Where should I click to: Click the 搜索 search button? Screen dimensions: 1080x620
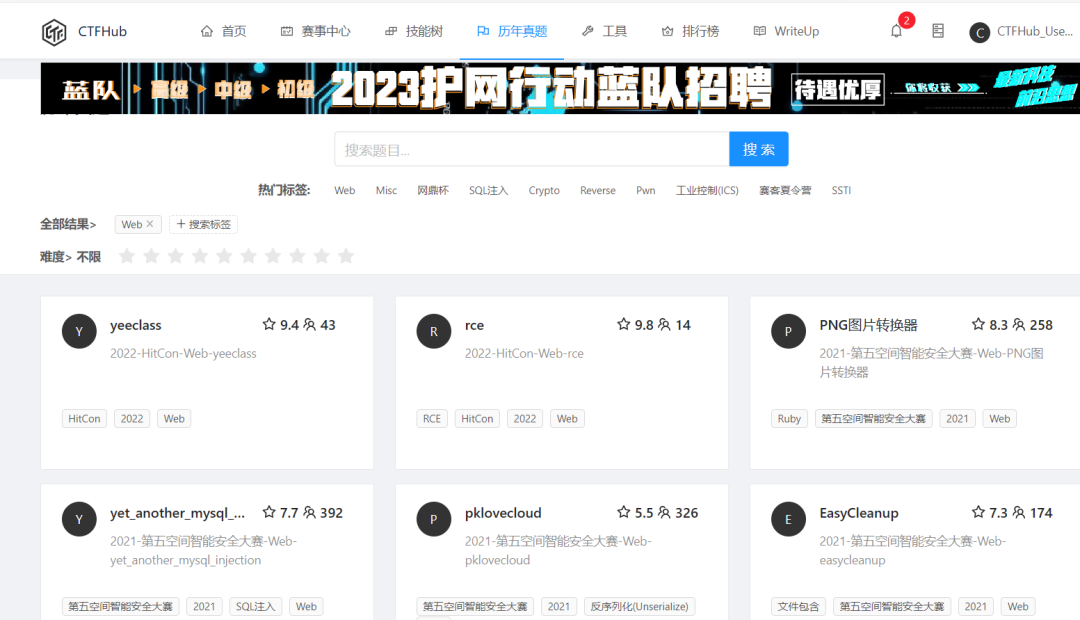[x=759, y=149]
